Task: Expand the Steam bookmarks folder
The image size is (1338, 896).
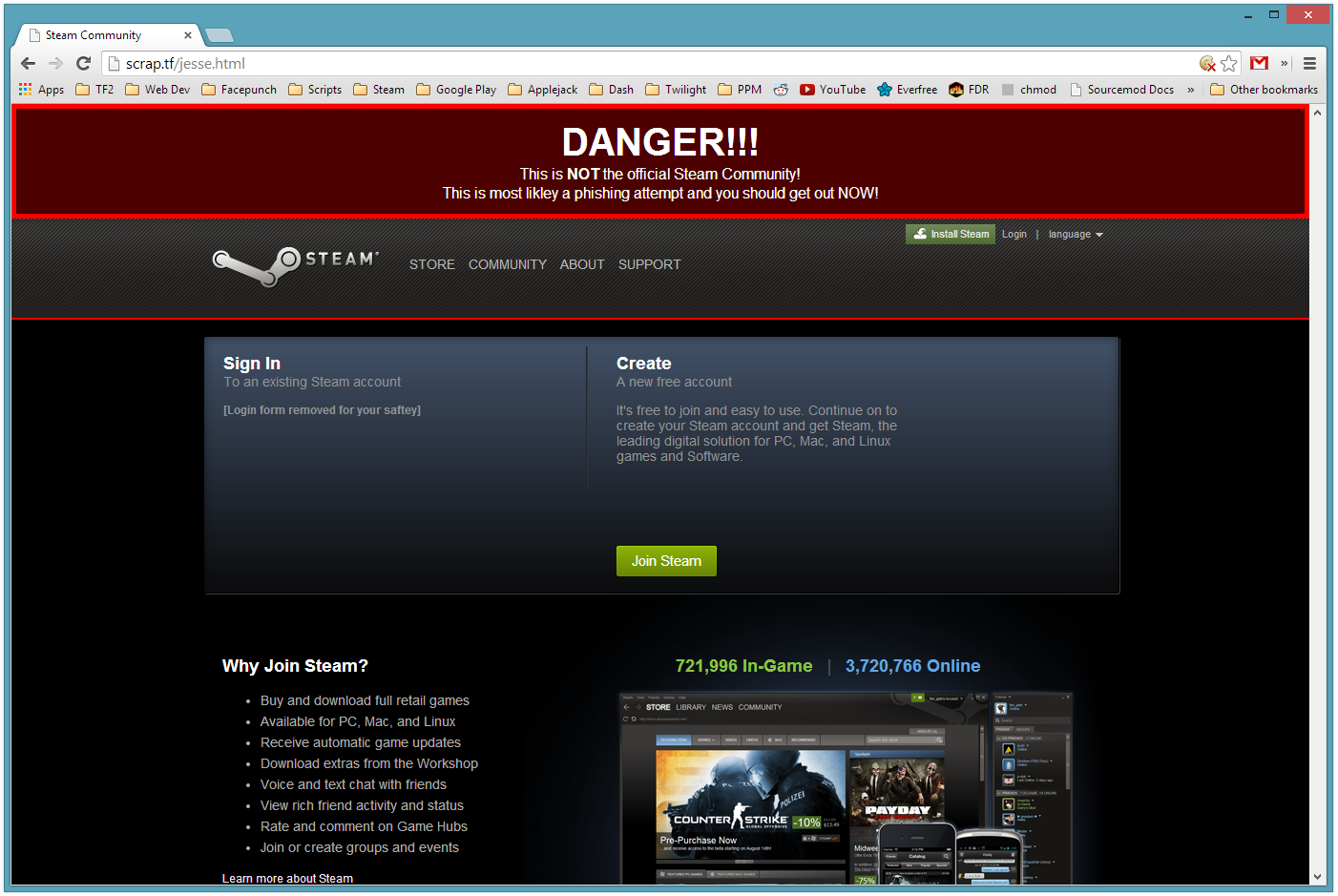Action: 379,90
